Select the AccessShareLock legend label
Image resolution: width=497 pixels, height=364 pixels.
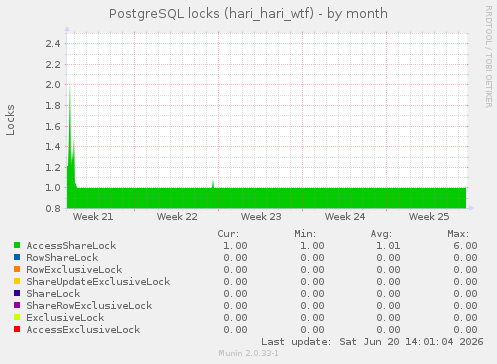click(71, 246)
